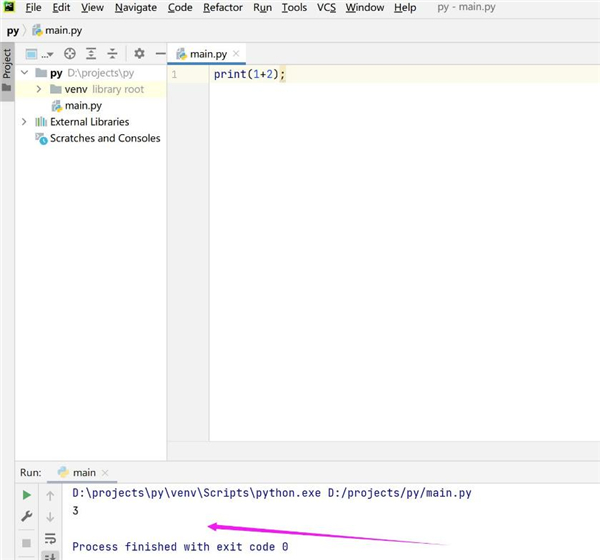The image size is (600, 560).
Task: Click the Select Opened File target icon
Action: 70,54
